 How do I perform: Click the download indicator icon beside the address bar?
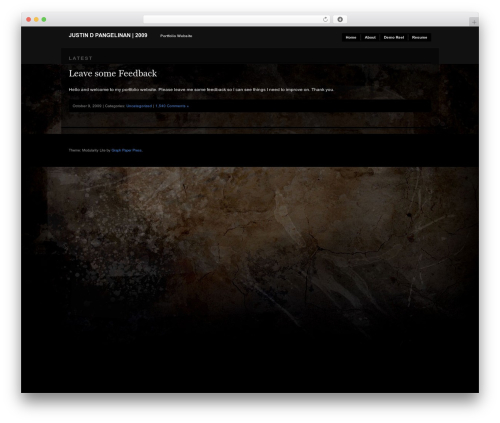340,19
